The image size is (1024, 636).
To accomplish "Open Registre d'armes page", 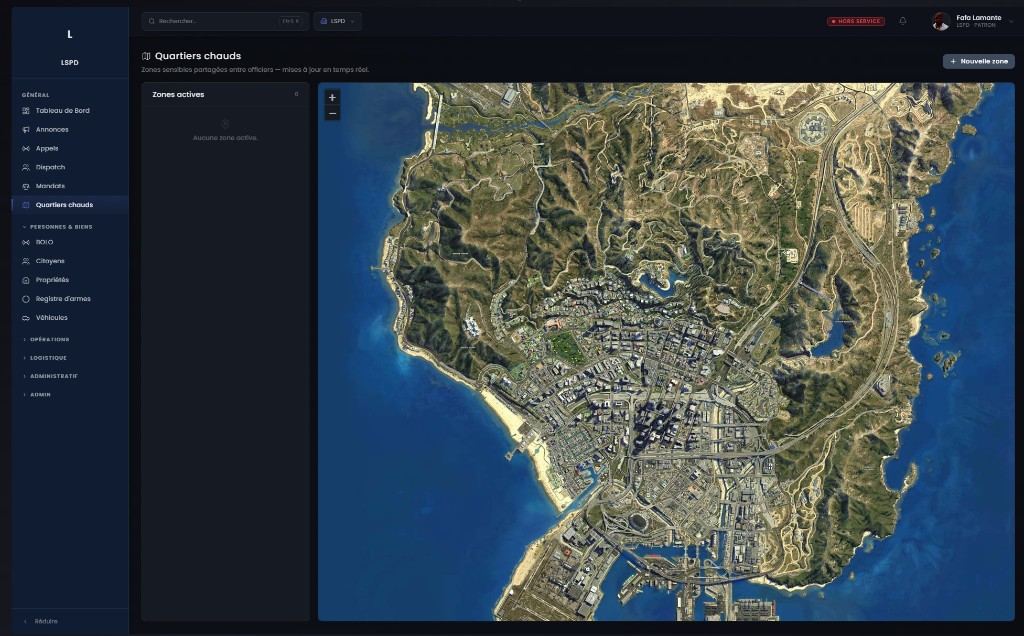I will tap(70, 299).
